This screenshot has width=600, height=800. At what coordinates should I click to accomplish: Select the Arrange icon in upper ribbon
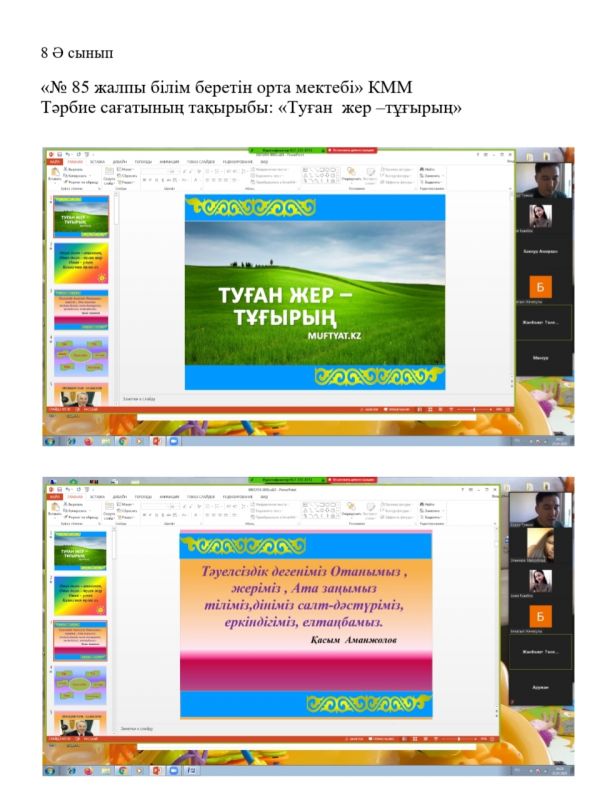[x=352, y=173]
